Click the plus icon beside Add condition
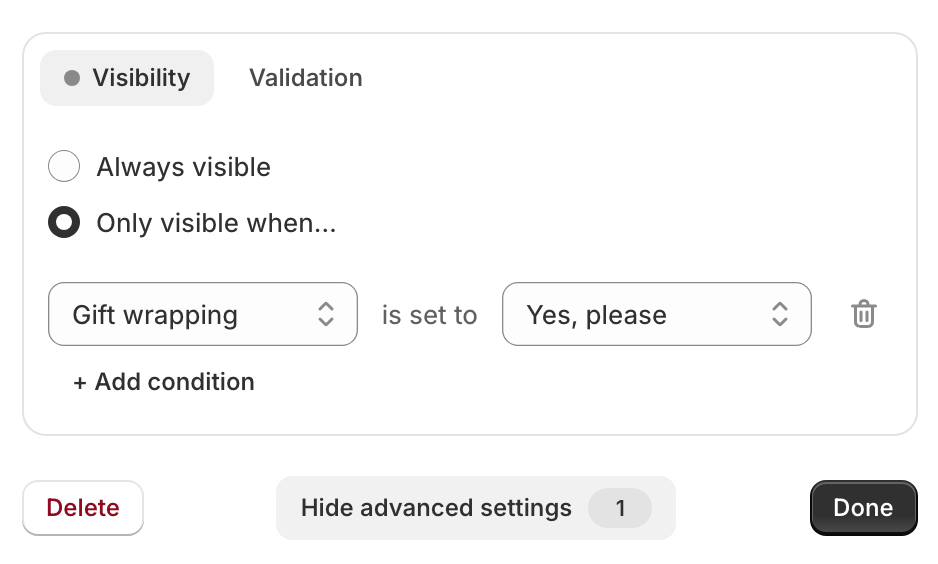938x564 pixels. (x=80, y=383)
